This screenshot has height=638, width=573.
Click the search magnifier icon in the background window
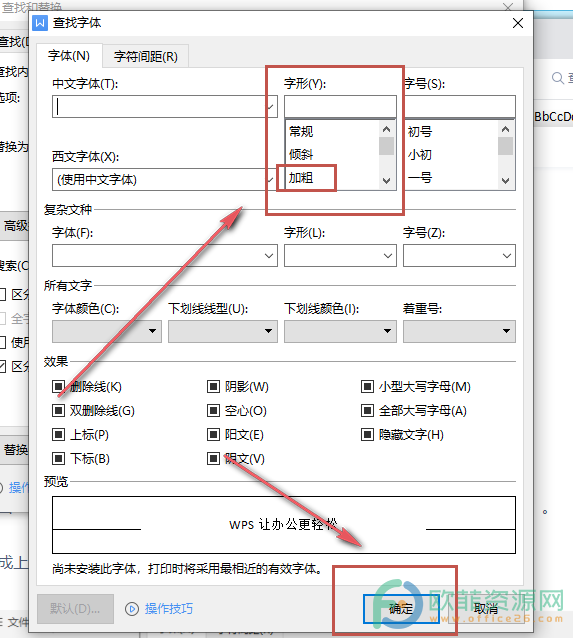(558, 77)
